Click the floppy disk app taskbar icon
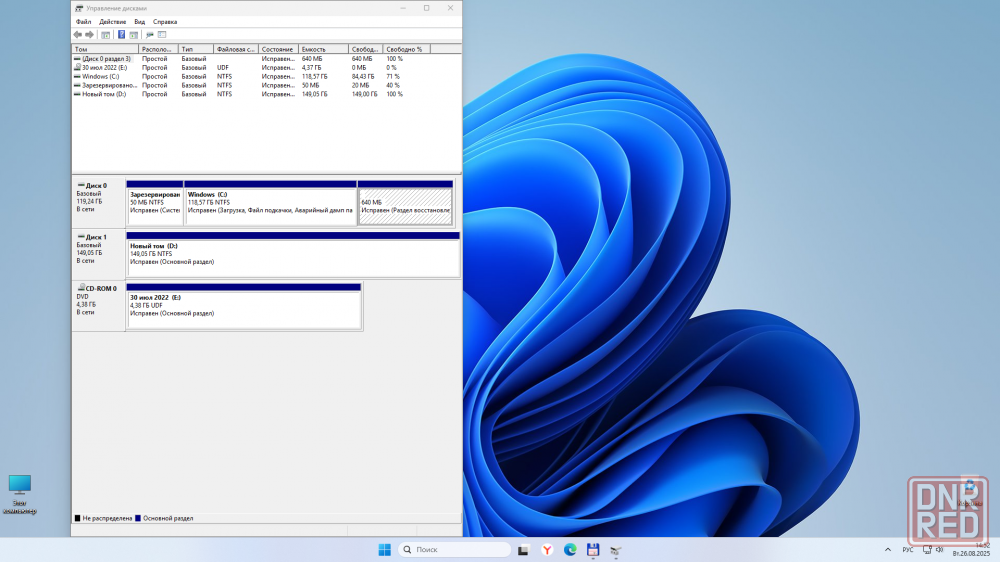This screenshot has height=562, width=1000. point(593,550)
